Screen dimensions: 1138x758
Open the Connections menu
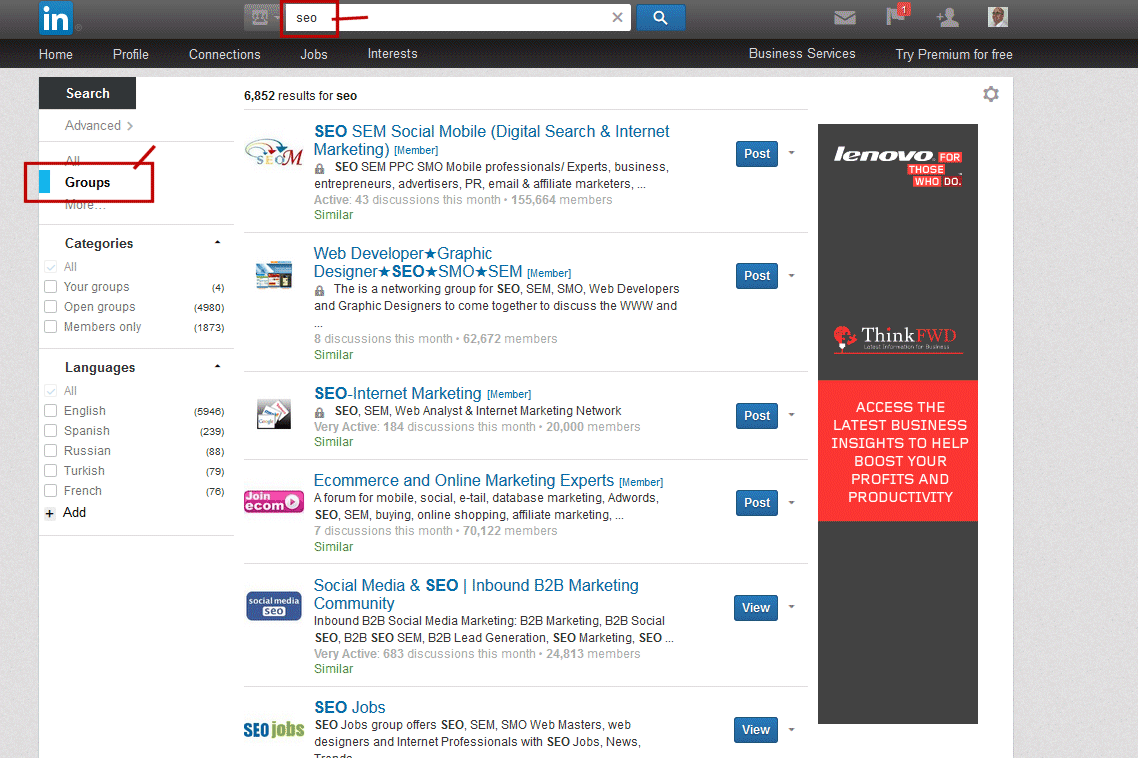tap(224, 54)
